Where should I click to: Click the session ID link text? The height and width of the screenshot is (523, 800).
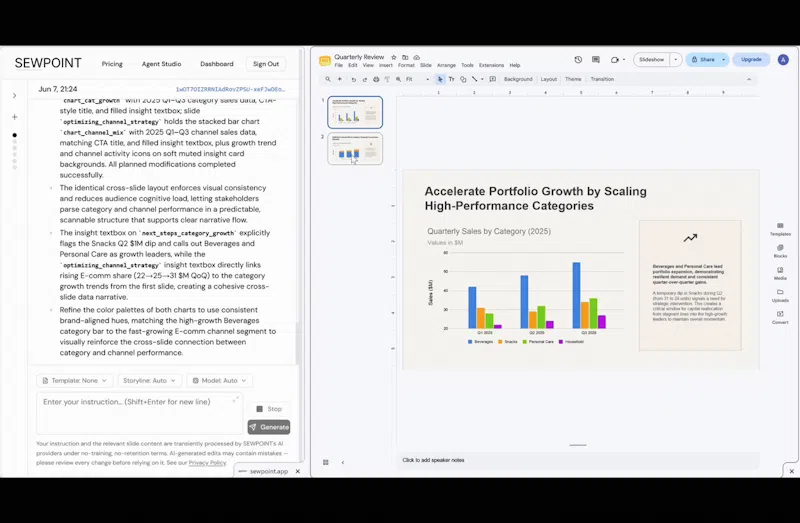click(x=230, y=89)
